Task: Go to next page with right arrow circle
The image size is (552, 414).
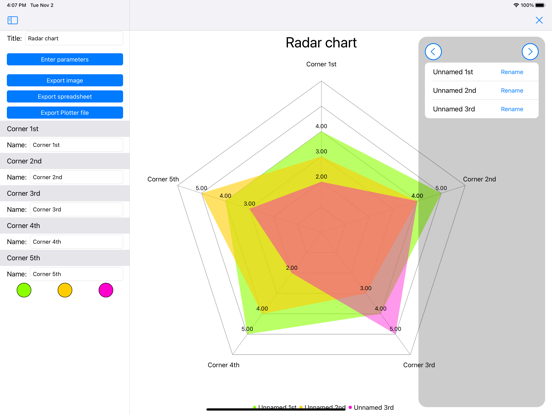Action: 530,52
